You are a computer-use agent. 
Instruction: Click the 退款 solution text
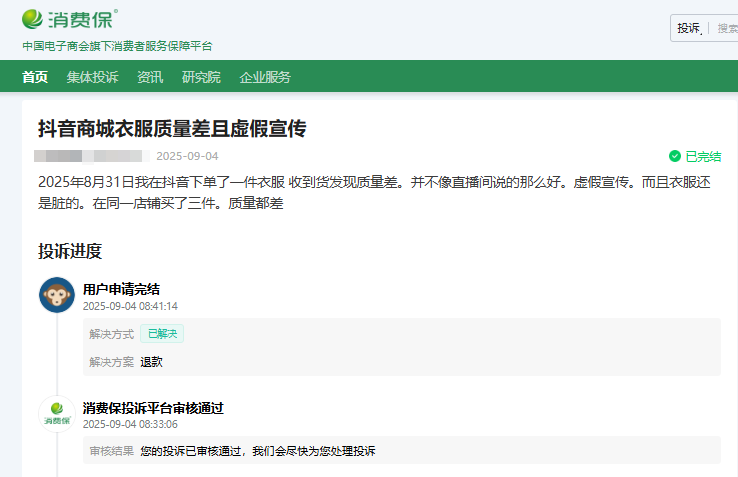click(x=152, y=362)
